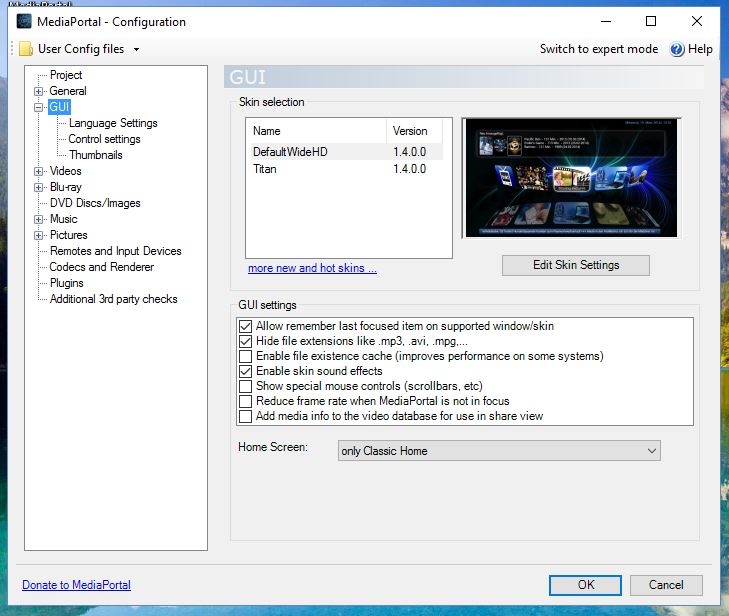Select Remotes and Input Devices
The height and width of the screenshot is (616, 729).
pyautogui.click(x=116, y=251)
